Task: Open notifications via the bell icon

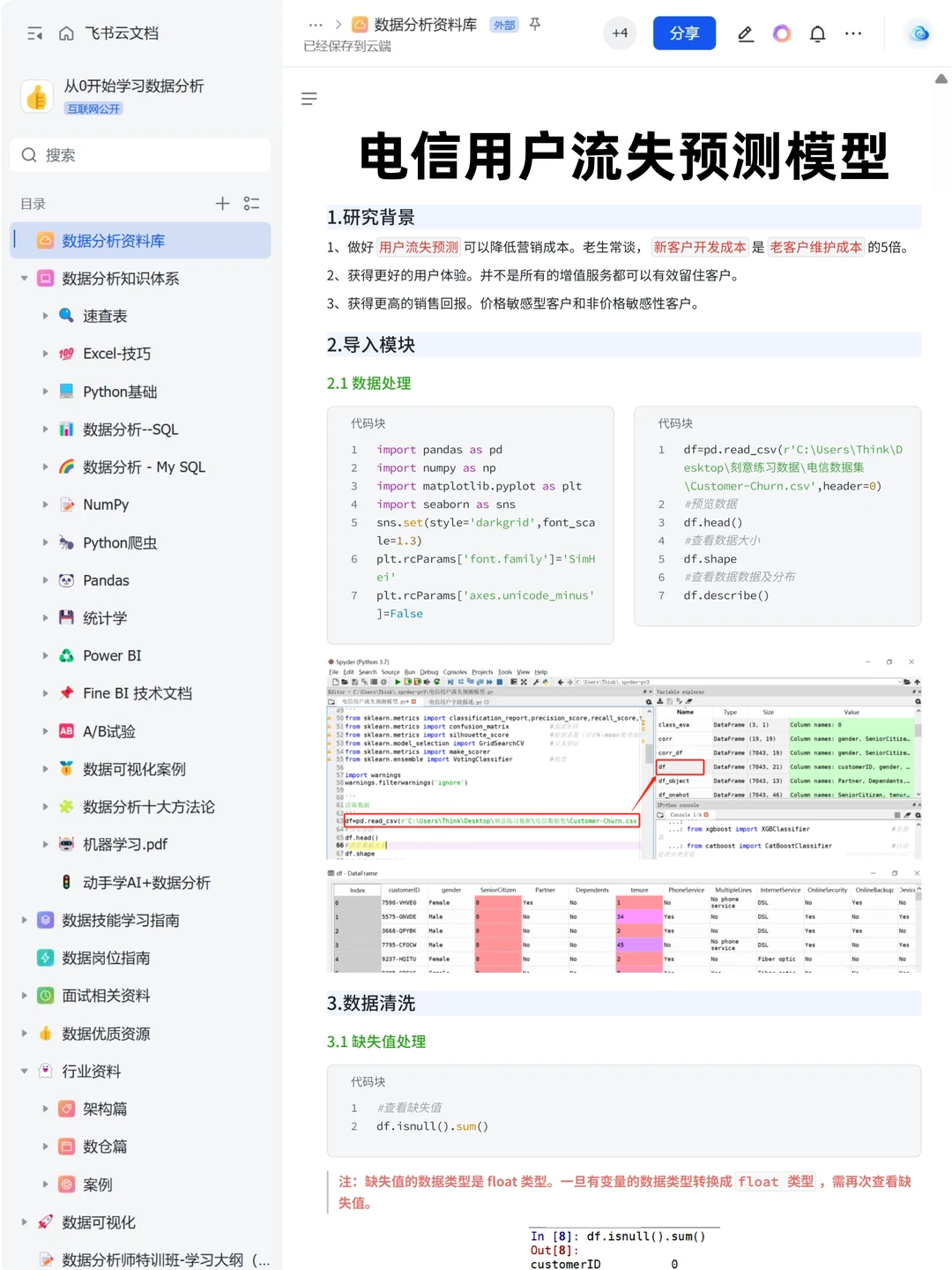Action: [x=817, y=34]
